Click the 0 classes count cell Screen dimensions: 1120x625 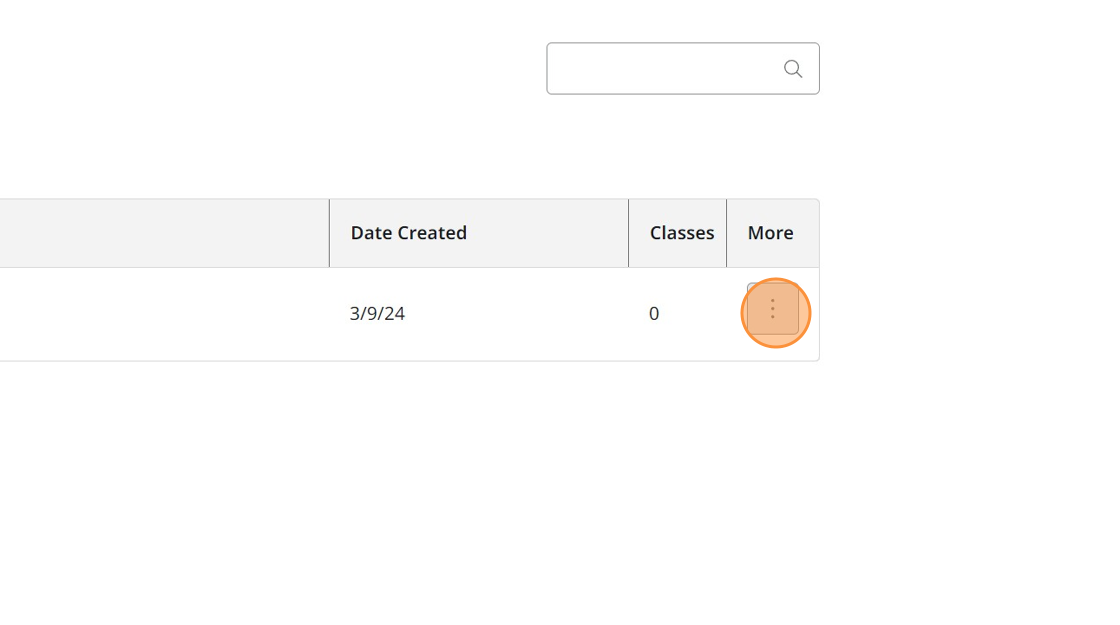[654, 314]
